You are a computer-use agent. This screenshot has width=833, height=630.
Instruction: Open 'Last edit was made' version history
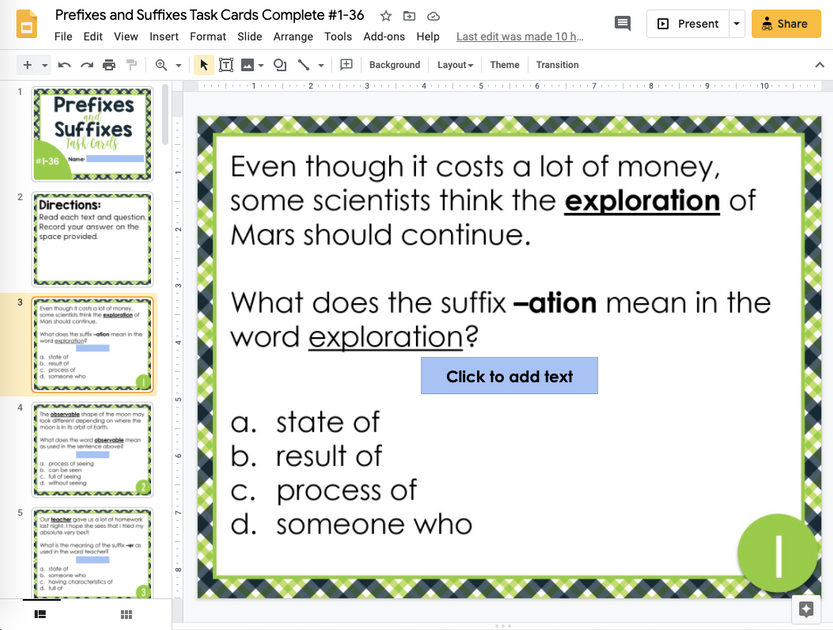tap(520, 37)
